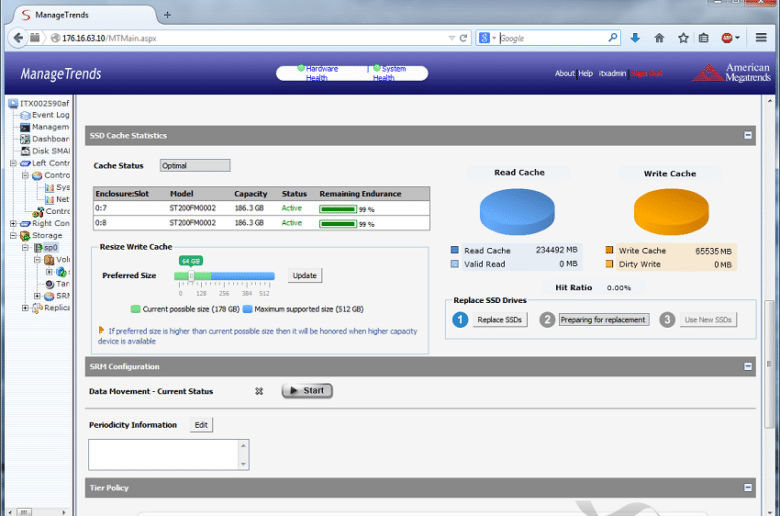Collapse the Volumes tree branch
Viewport: 780px width, 516px height.
coord(37,260)
